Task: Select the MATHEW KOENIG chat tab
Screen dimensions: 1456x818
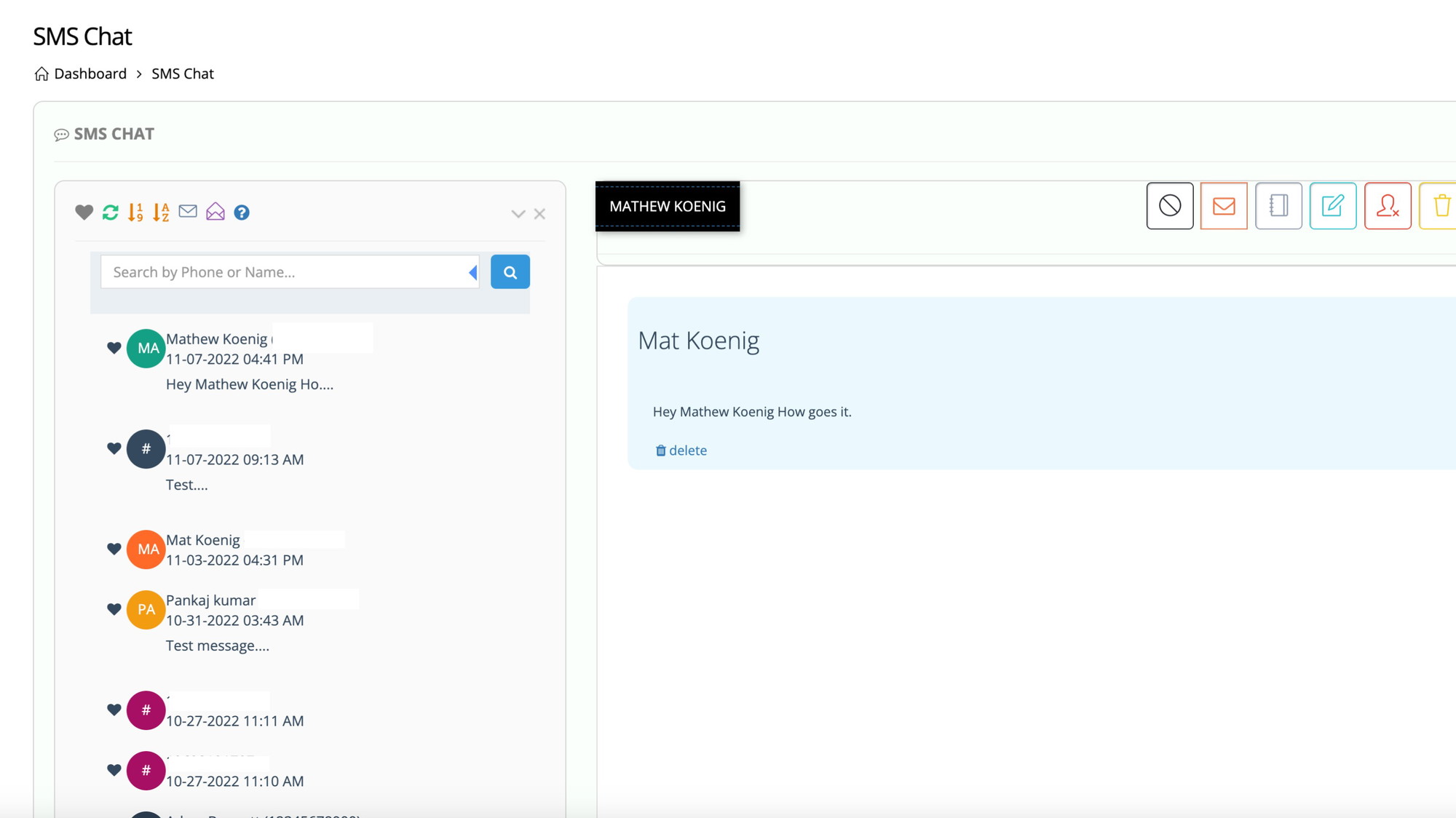Action: point(668,206)
